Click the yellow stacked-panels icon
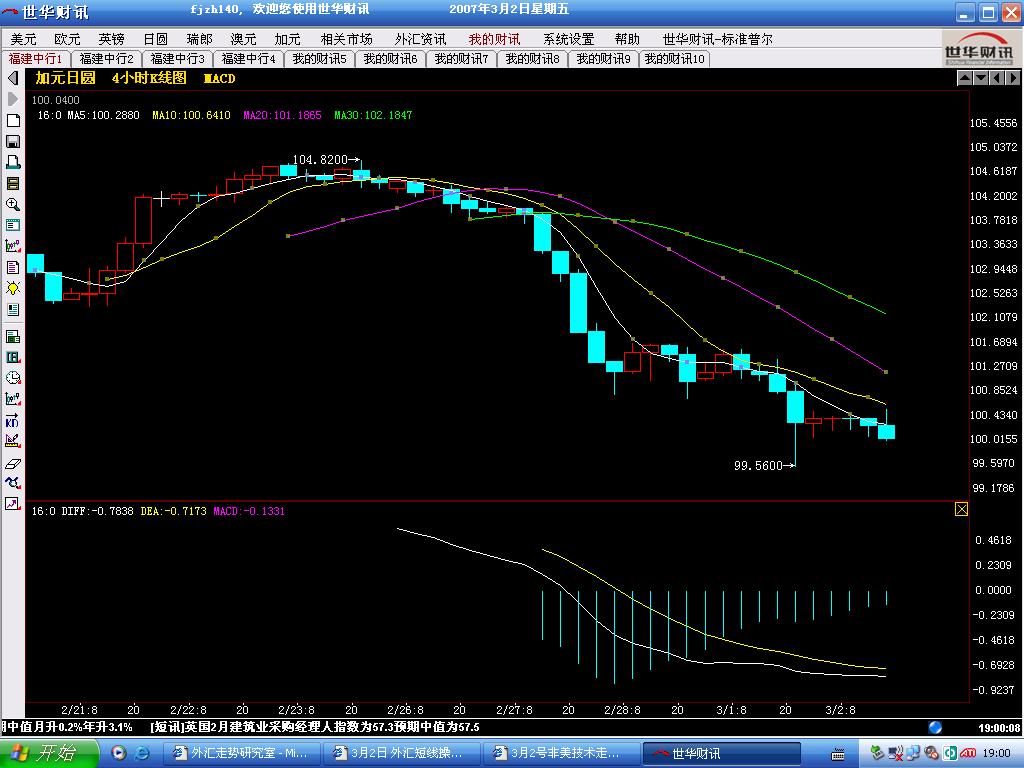Screen dimensions: 1024x768 coord(12,184)
